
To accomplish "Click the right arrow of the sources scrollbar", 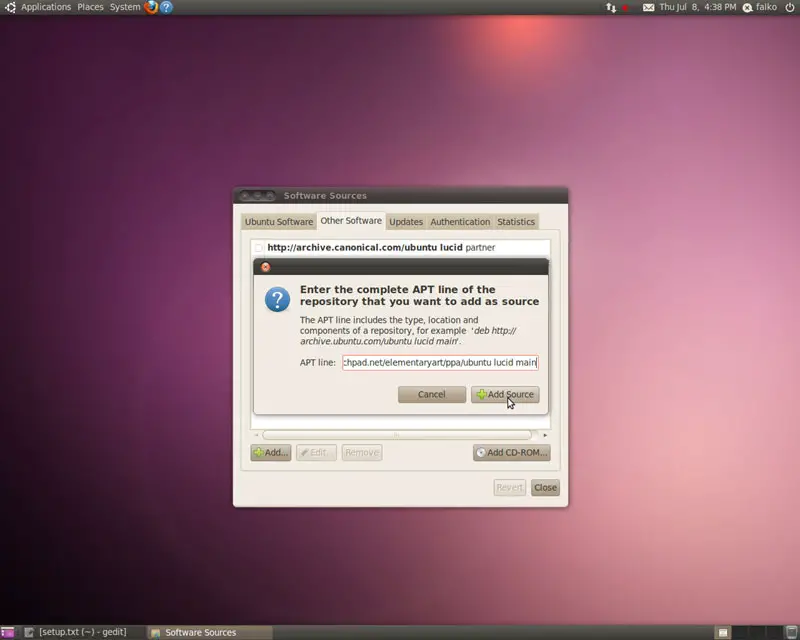I will (545, 435).
